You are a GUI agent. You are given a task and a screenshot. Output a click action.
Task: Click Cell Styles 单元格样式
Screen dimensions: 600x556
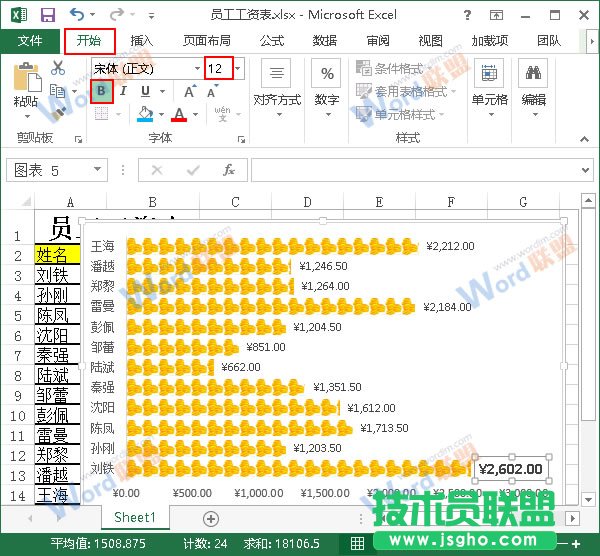(x=400, y=114)
